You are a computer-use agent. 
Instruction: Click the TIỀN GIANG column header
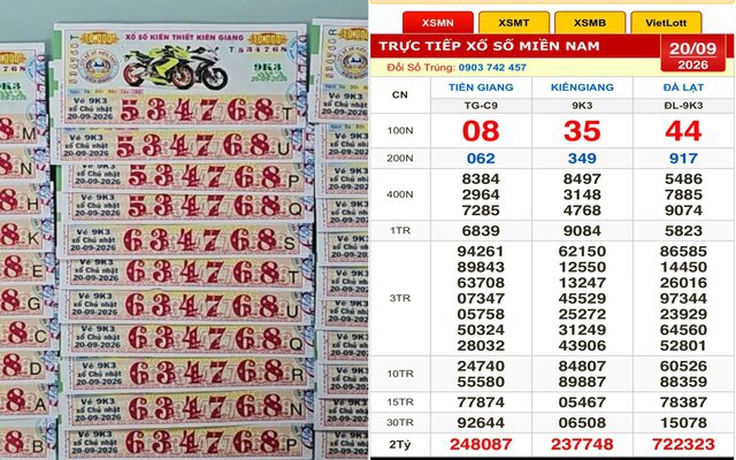[481, 87]
